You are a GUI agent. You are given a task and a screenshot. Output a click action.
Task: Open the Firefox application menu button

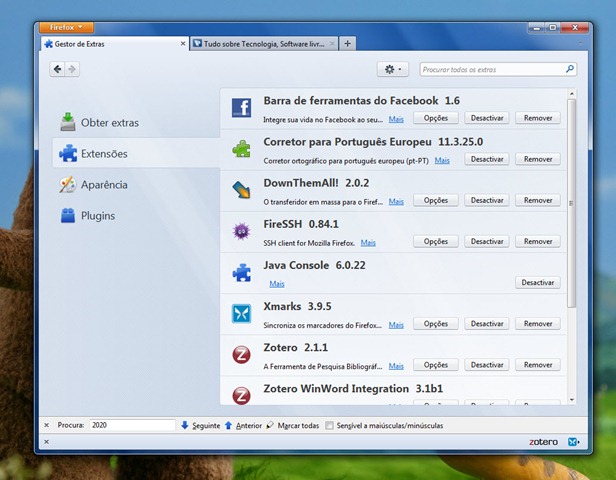[66, 27]
